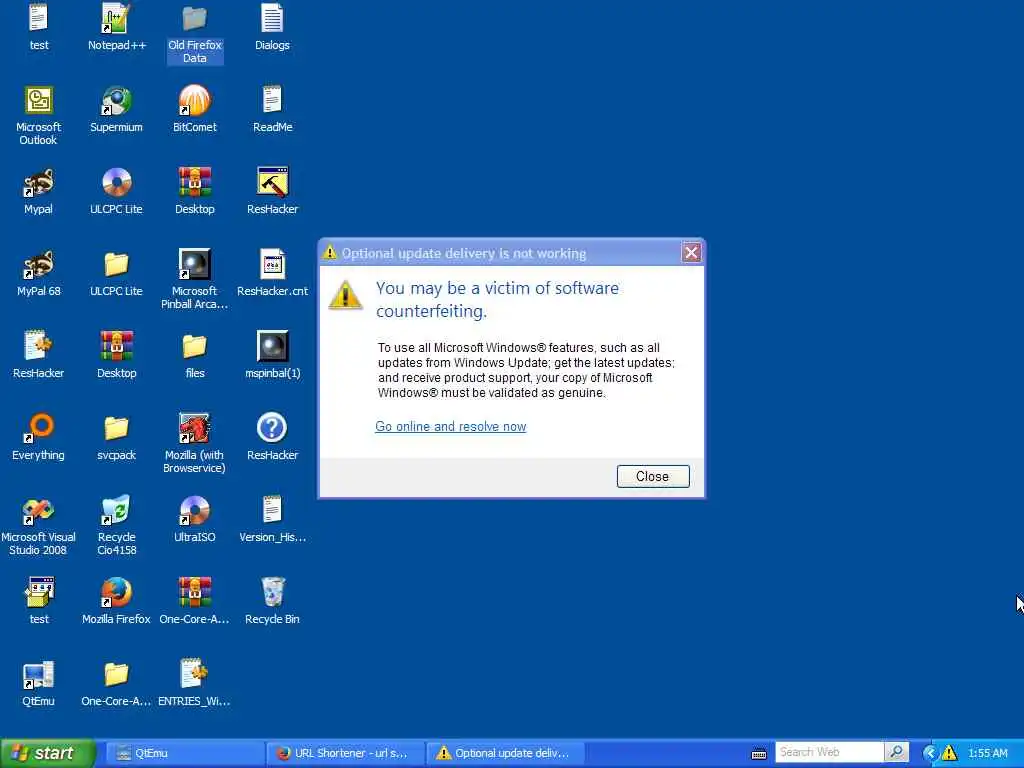Select the Optional update deliv... taskbar button
The width and height of the screenshot is (1024, 768).
(x=505, y=753)
